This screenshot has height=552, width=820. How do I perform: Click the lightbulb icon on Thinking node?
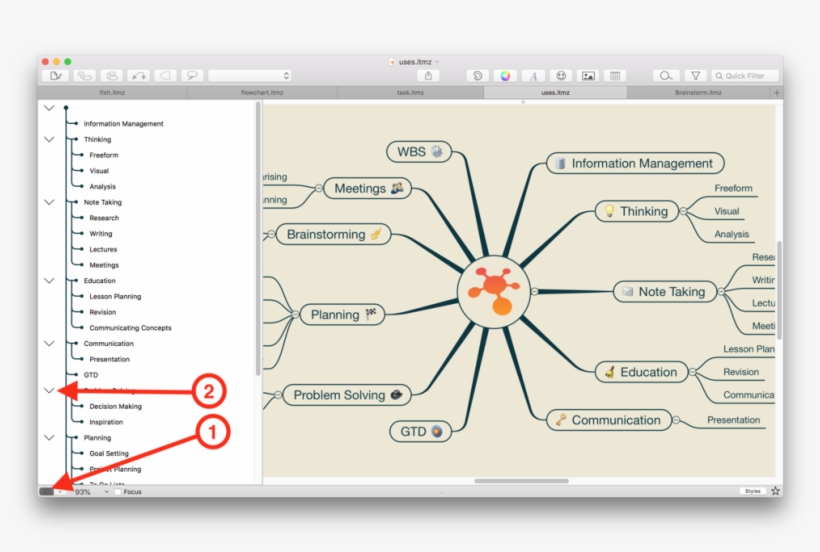(x=609, y=211)
